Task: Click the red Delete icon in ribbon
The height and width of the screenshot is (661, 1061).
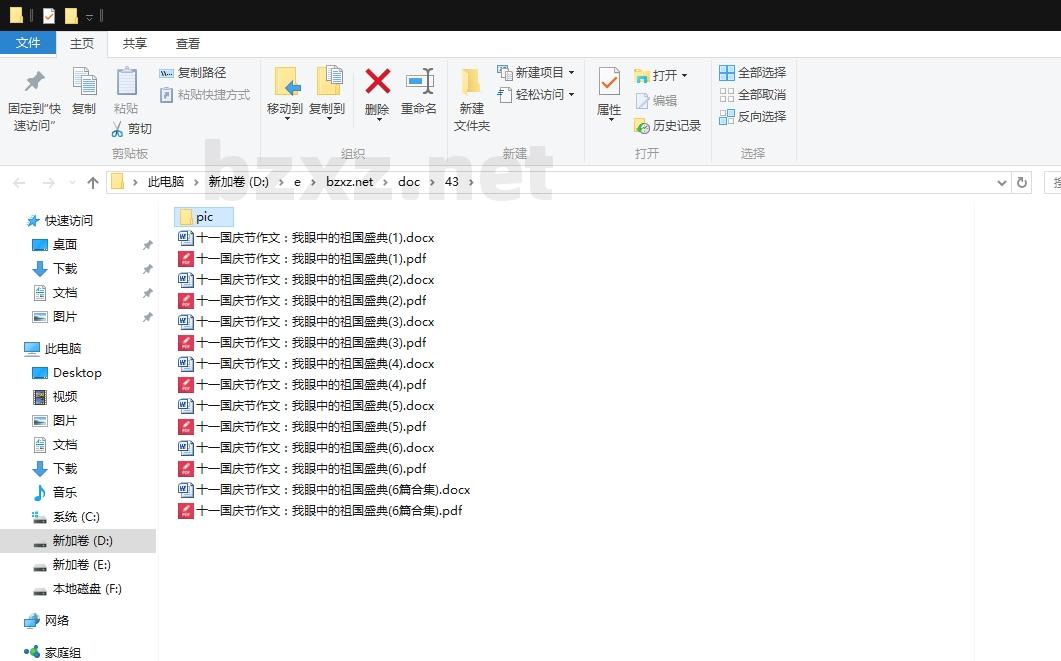Action: click(377, 82)
